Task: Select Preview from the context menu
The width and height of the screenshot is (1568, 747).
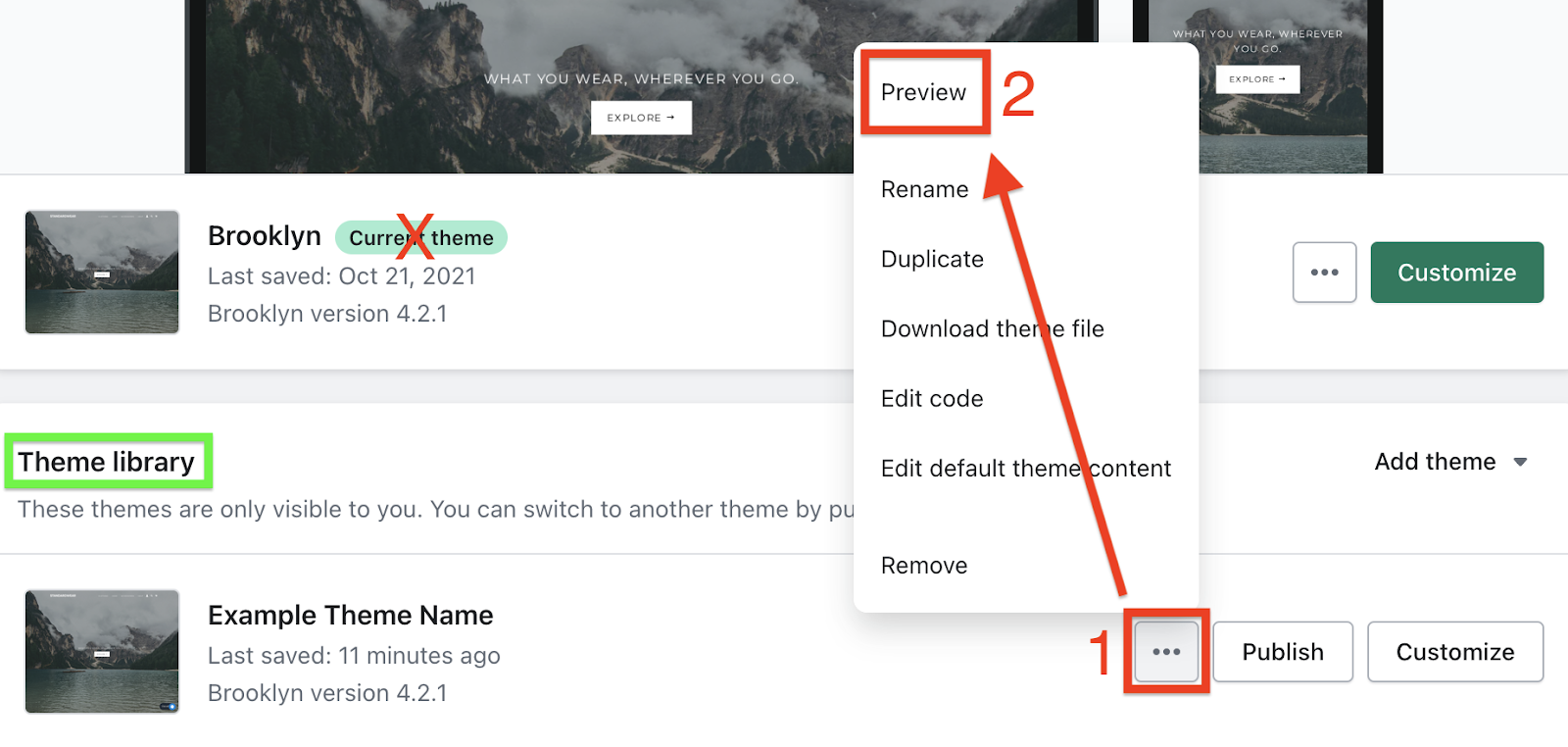Action: tap(923, 92)
